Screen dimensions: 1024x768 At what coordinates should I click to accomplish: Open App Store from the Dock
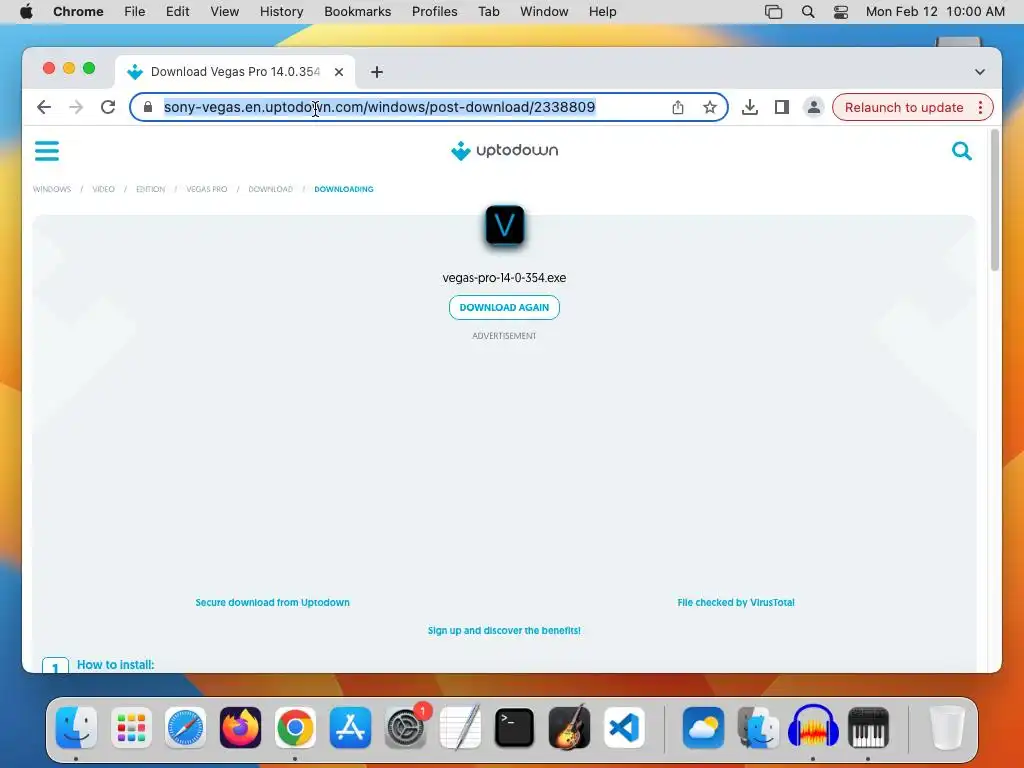(x=350, y=728)
